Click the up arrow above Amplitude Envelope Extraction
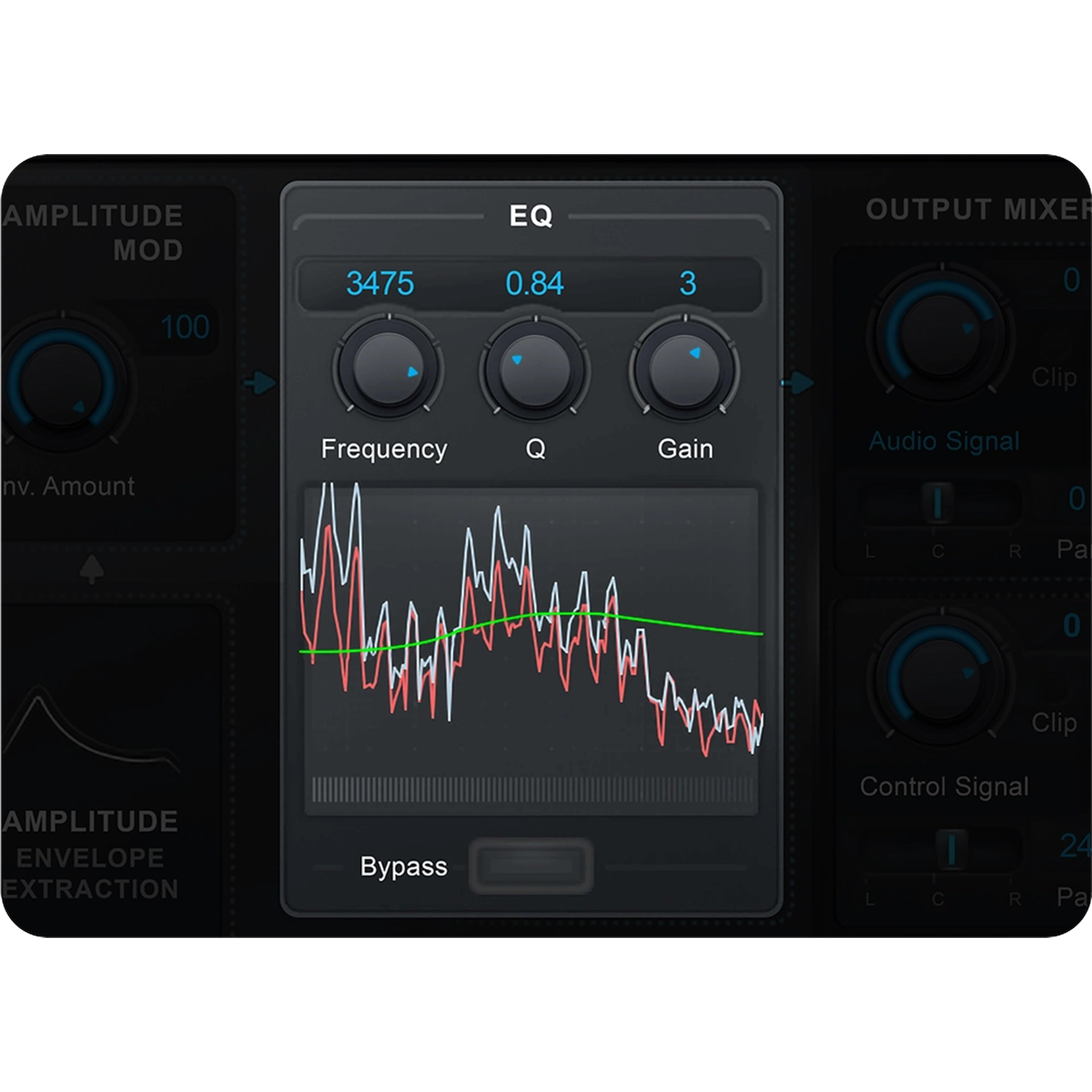Viewport: 1092px width, 1092px height. pyautogui.click(x=92, y=568)
